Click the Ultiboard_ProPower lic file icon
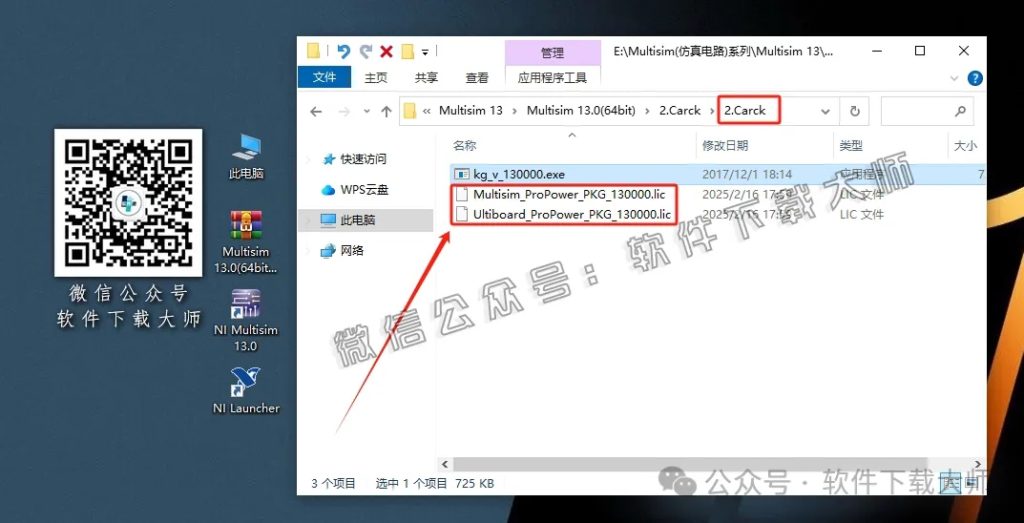This screenshot has width=1024, height=523. [x=462, y=214]
